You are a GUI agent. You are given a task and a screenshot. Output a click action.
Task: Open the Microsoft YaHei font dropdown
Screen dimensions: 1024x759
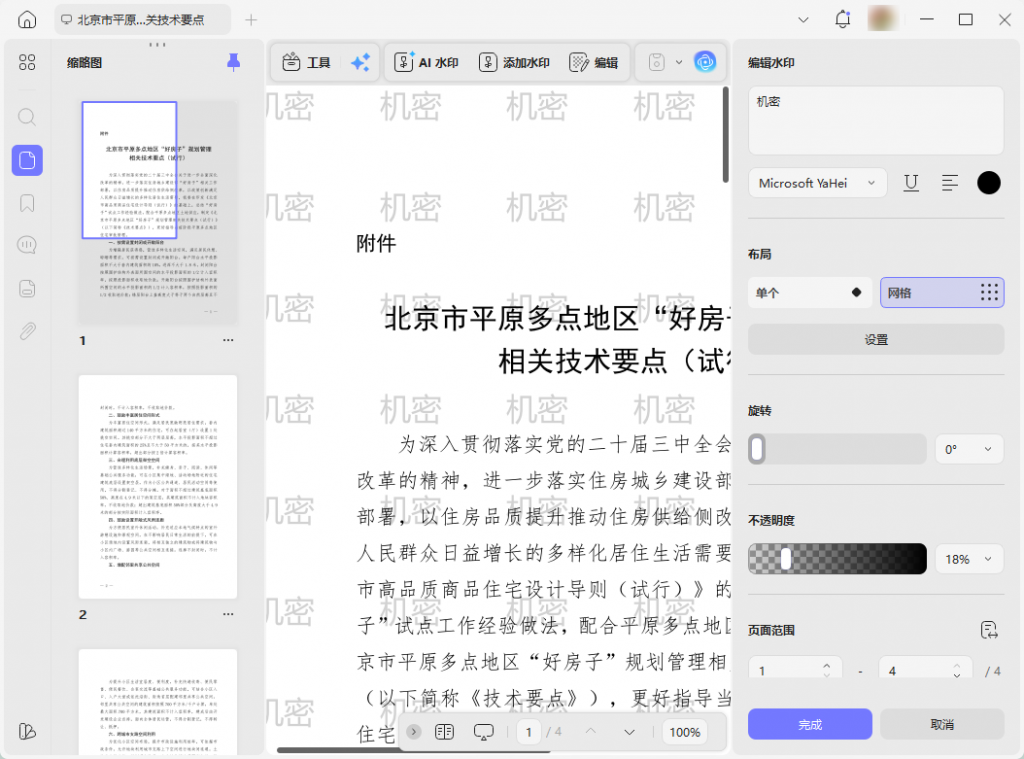(817, 183)
